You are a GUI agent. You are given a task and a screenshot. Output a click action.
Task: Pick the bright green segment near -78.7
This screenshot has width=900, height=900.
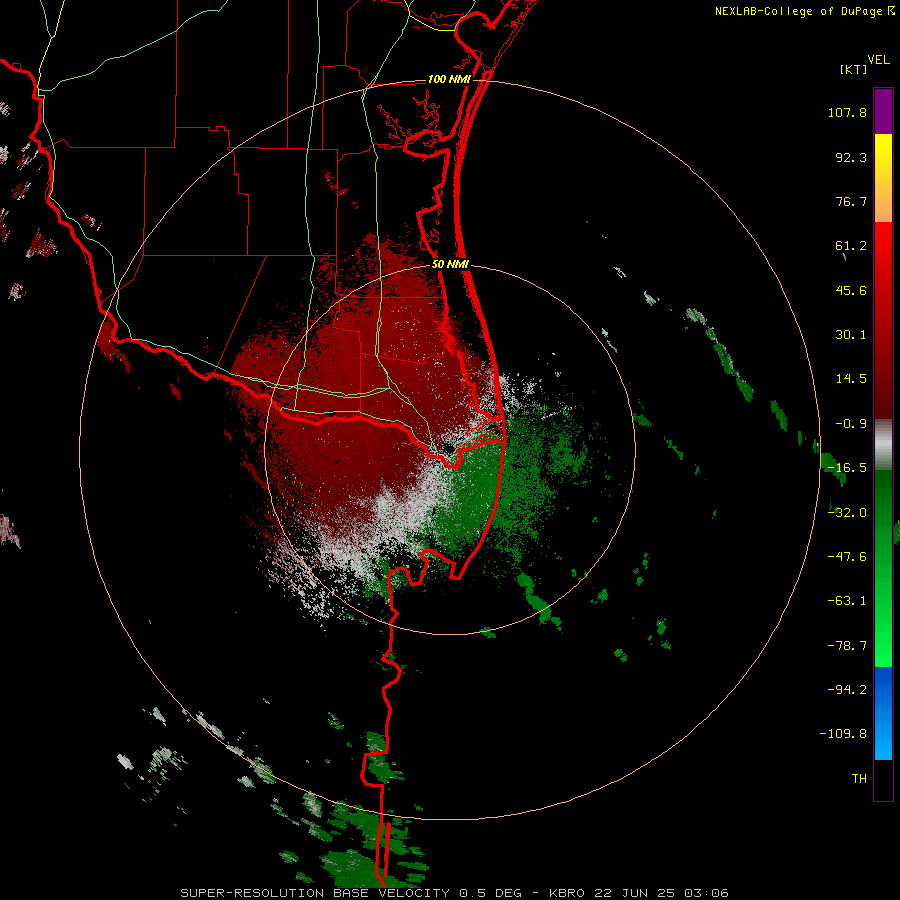point(883,646)
